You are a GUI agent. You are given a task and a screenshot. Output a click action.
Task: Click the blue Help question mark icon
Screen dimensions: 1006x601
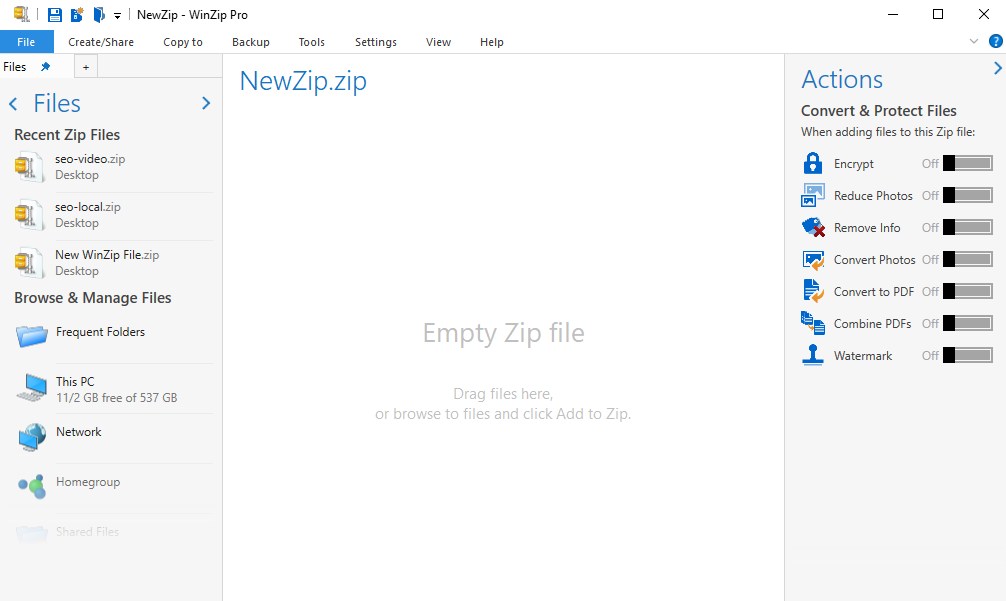(x=996, y=42)
